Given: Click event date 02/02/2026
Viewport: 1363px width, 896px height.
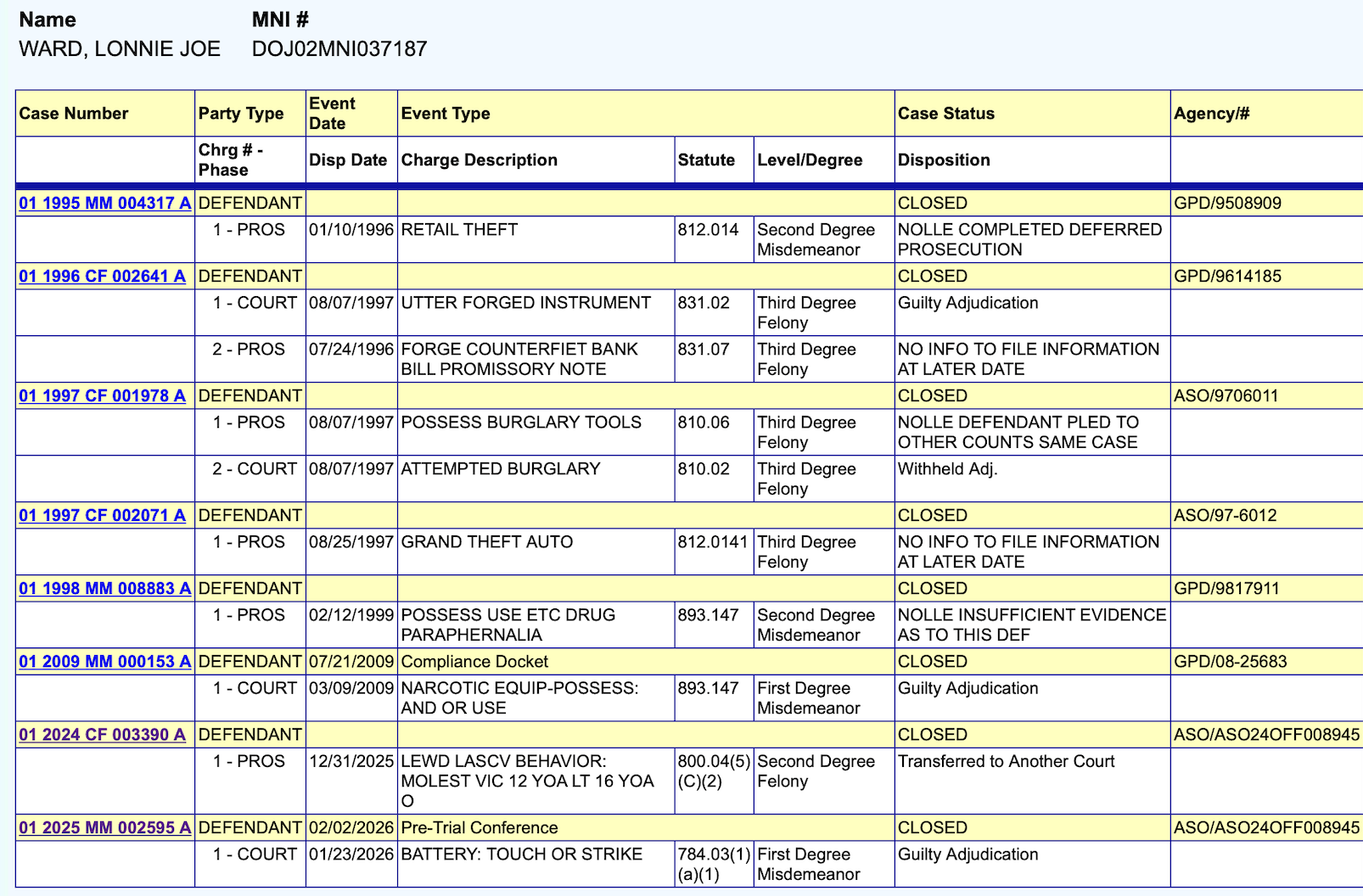Looking at the screenshot, I should pyautogui.click(x=351, y=827).
